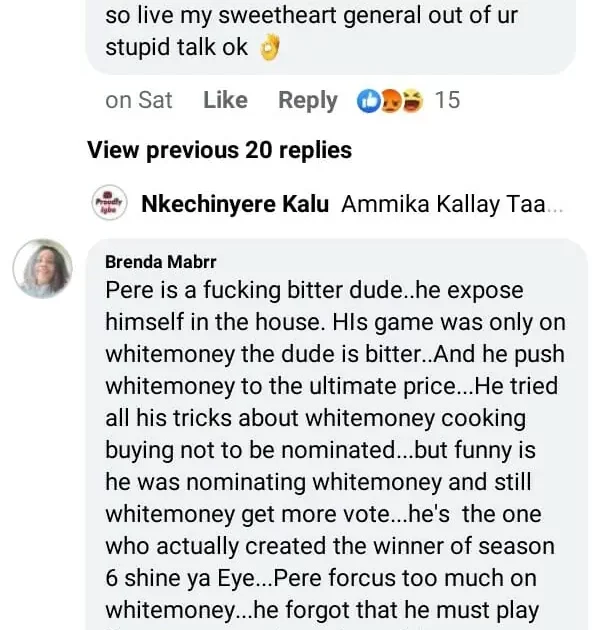The width and height of the screenshot is (600, 630).
Task: Click the laughing Haha reaction icon
Action: click(413, 100)
